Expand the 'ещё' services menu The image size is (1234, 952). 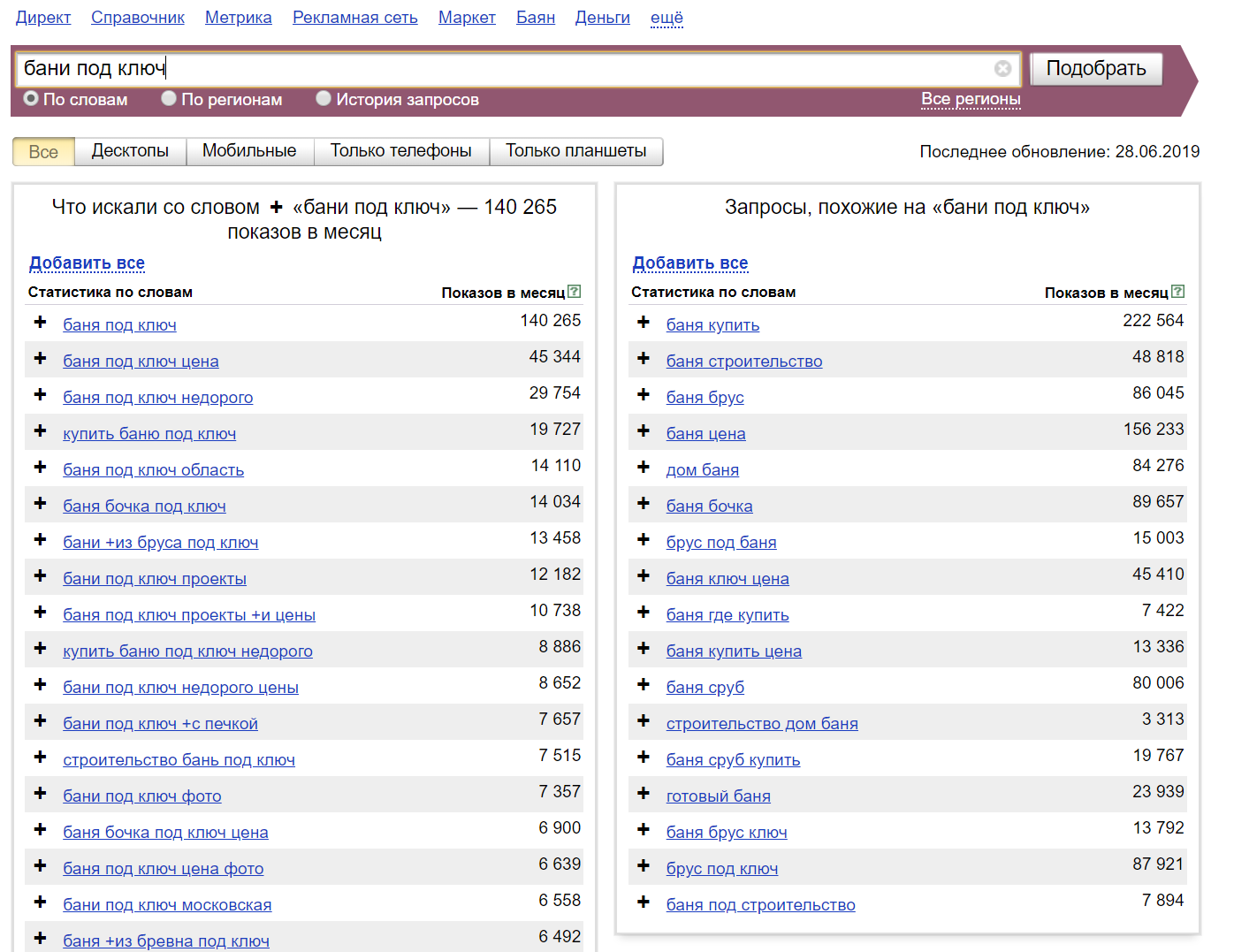pos(667,18)
